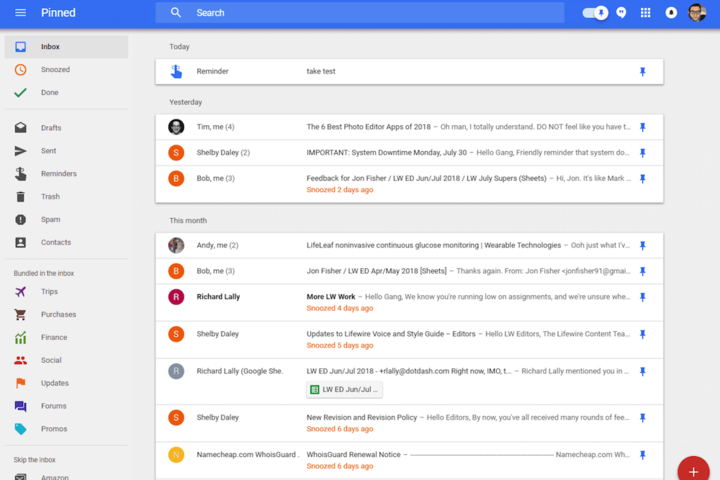Unpin the LW ED Apr/May 2018 email
This screenshot has width=720, height=480.
642,271
